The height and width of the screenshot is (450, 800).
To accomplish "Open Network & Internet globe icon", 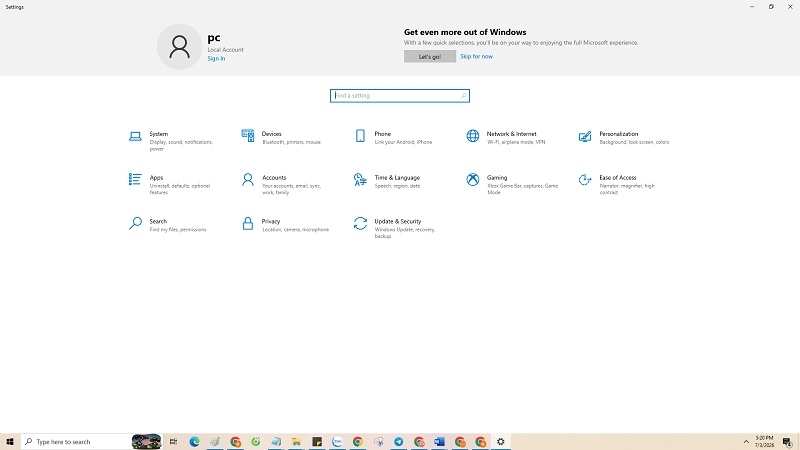I will 472,136.
